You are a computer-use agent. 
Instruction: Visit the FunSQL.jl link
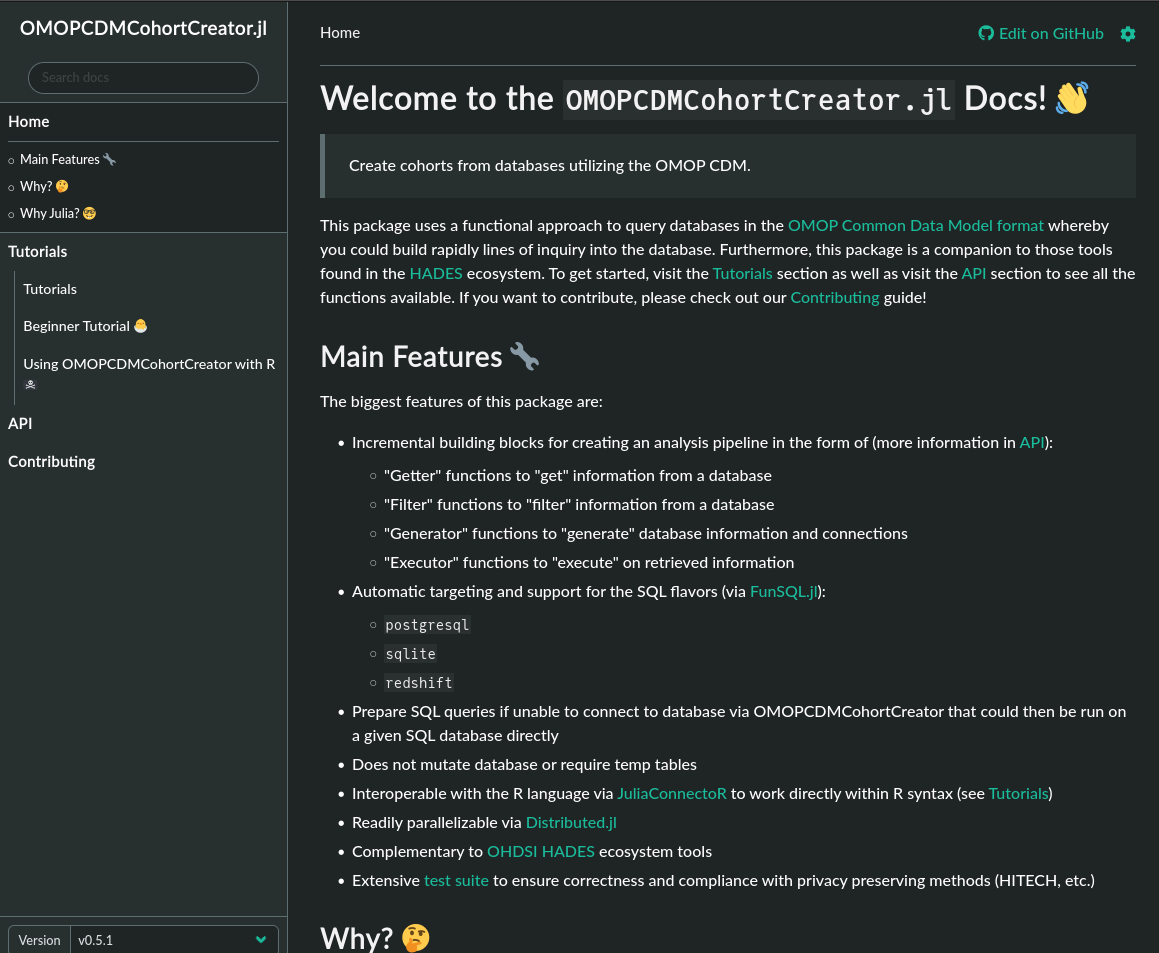point(785,592)
